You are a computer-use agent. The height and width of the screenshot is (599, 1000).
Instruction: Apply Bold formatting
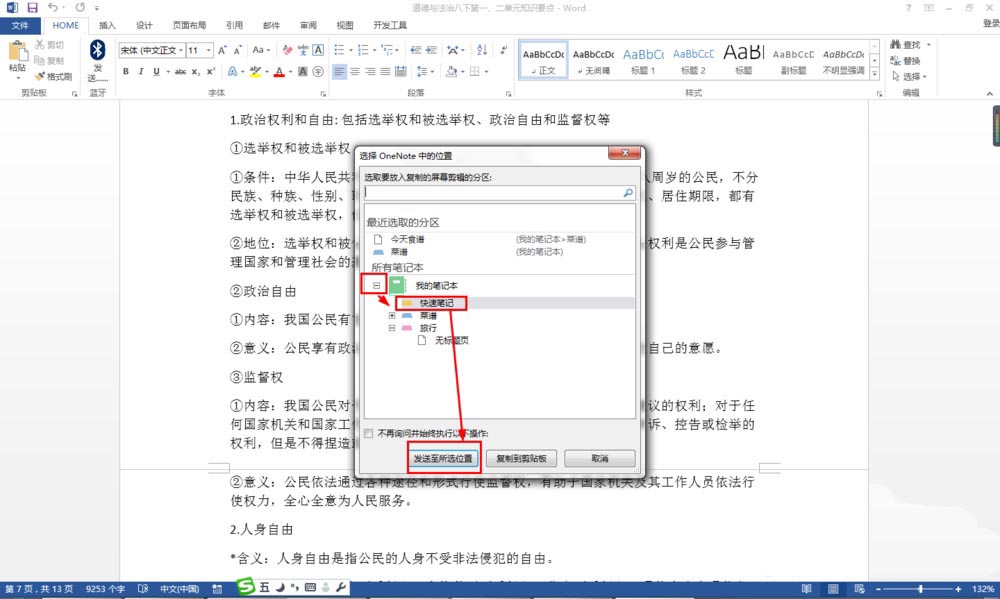(126, 71)
